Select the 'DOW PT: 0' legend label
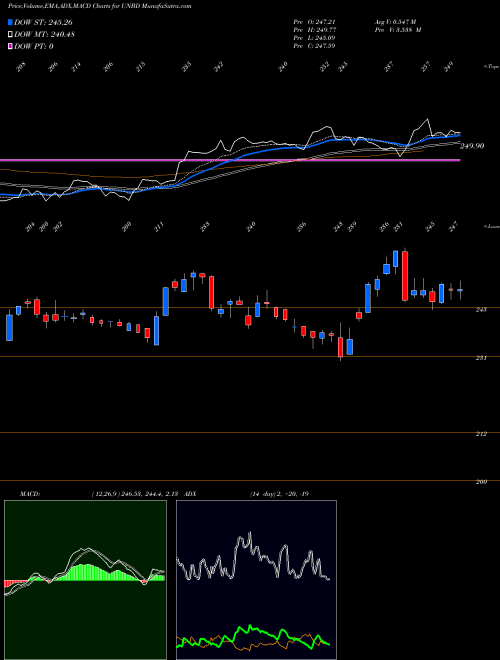500x660 pixels. [x=34, y=46]
